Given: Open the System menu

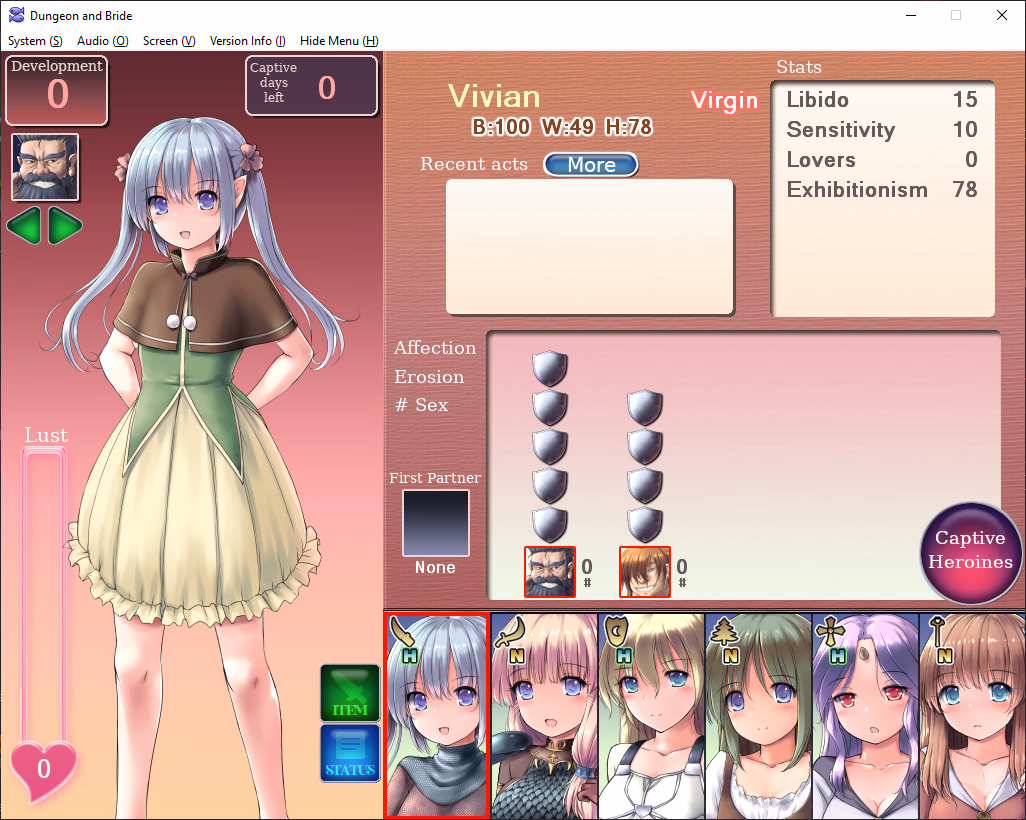Looking at the screenshot, I should [35, 41].
